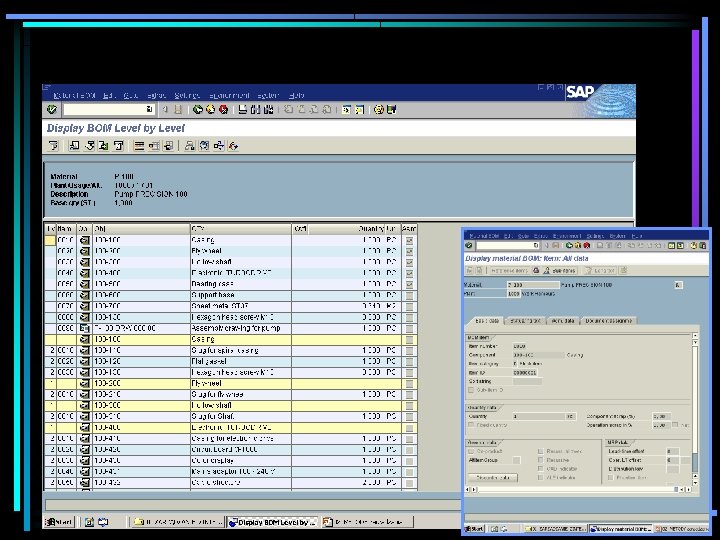Click the Windows Start button
The image size is (720, 540).
58,522
